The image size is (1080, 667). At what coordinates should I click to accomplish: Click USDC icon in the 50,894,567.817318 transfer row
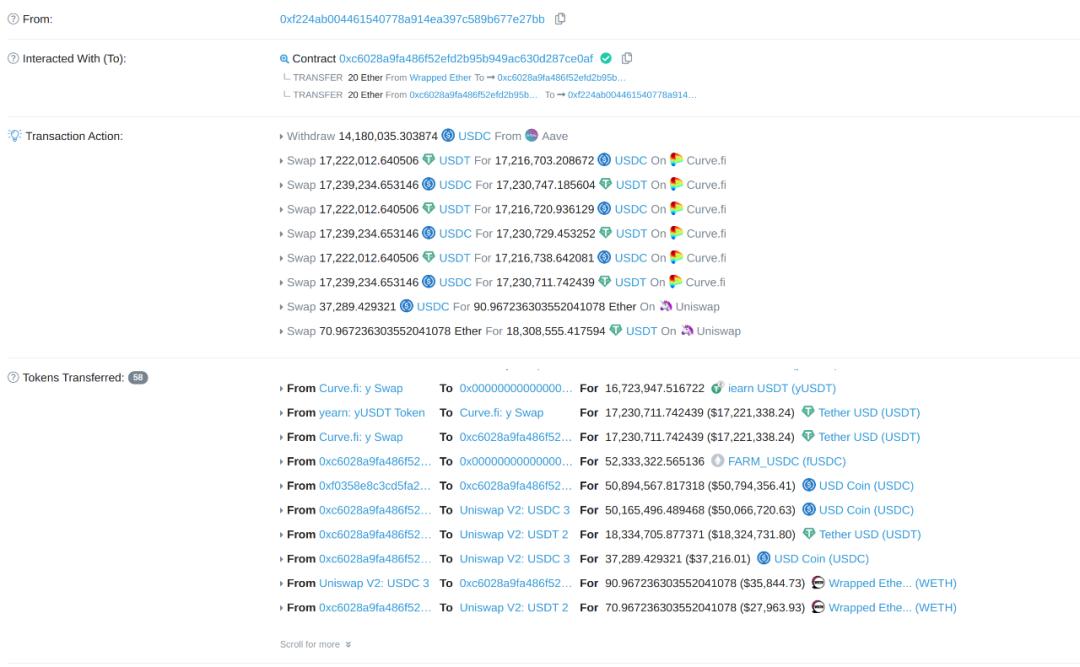click(x=809, y=485)
